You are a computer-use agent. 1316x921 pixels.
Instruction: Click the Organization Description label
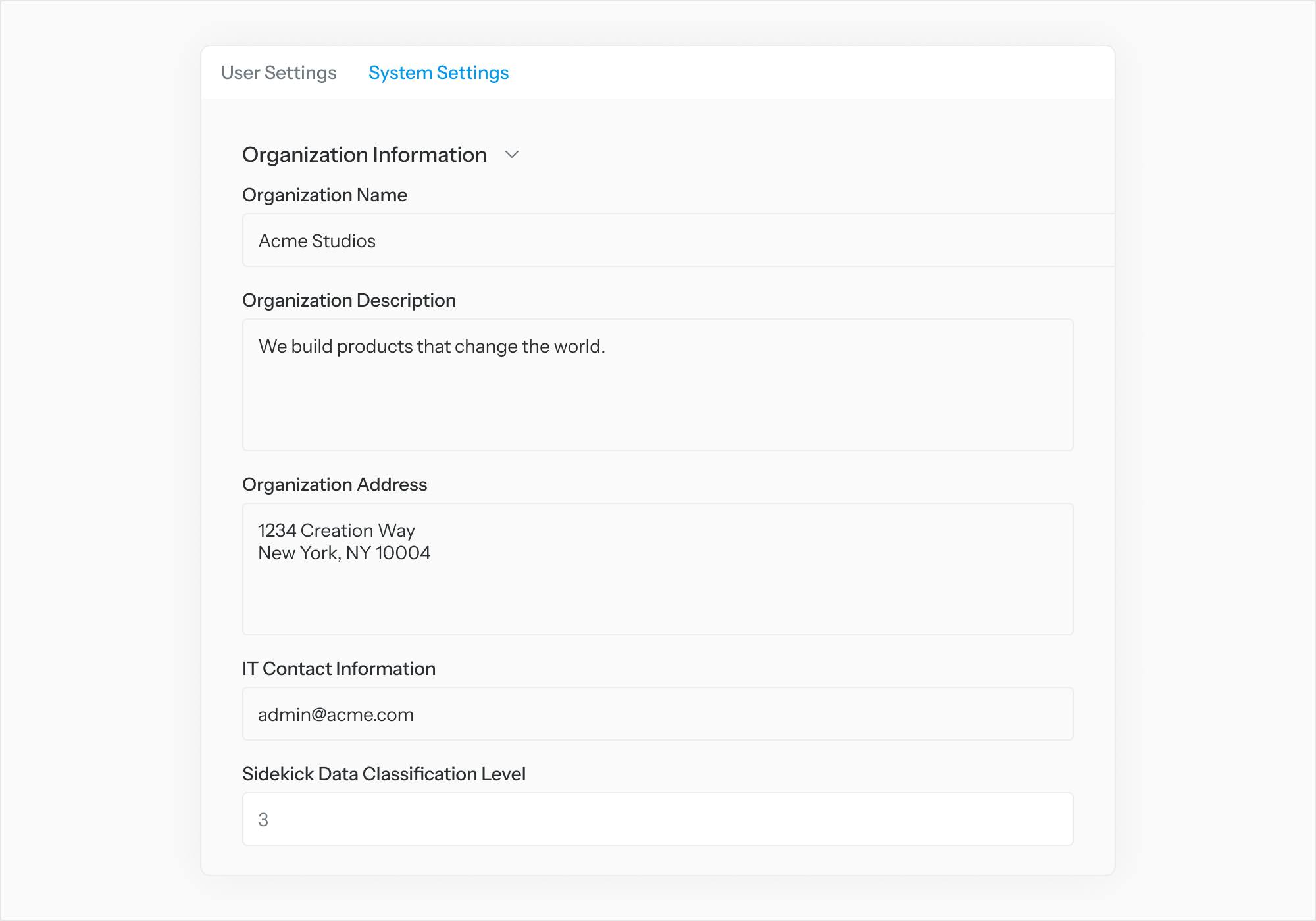(x=349, y=301)
